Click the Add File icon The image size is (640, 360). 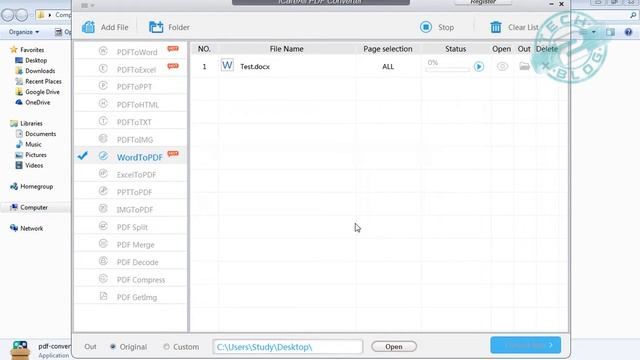(x=88, y=27)
